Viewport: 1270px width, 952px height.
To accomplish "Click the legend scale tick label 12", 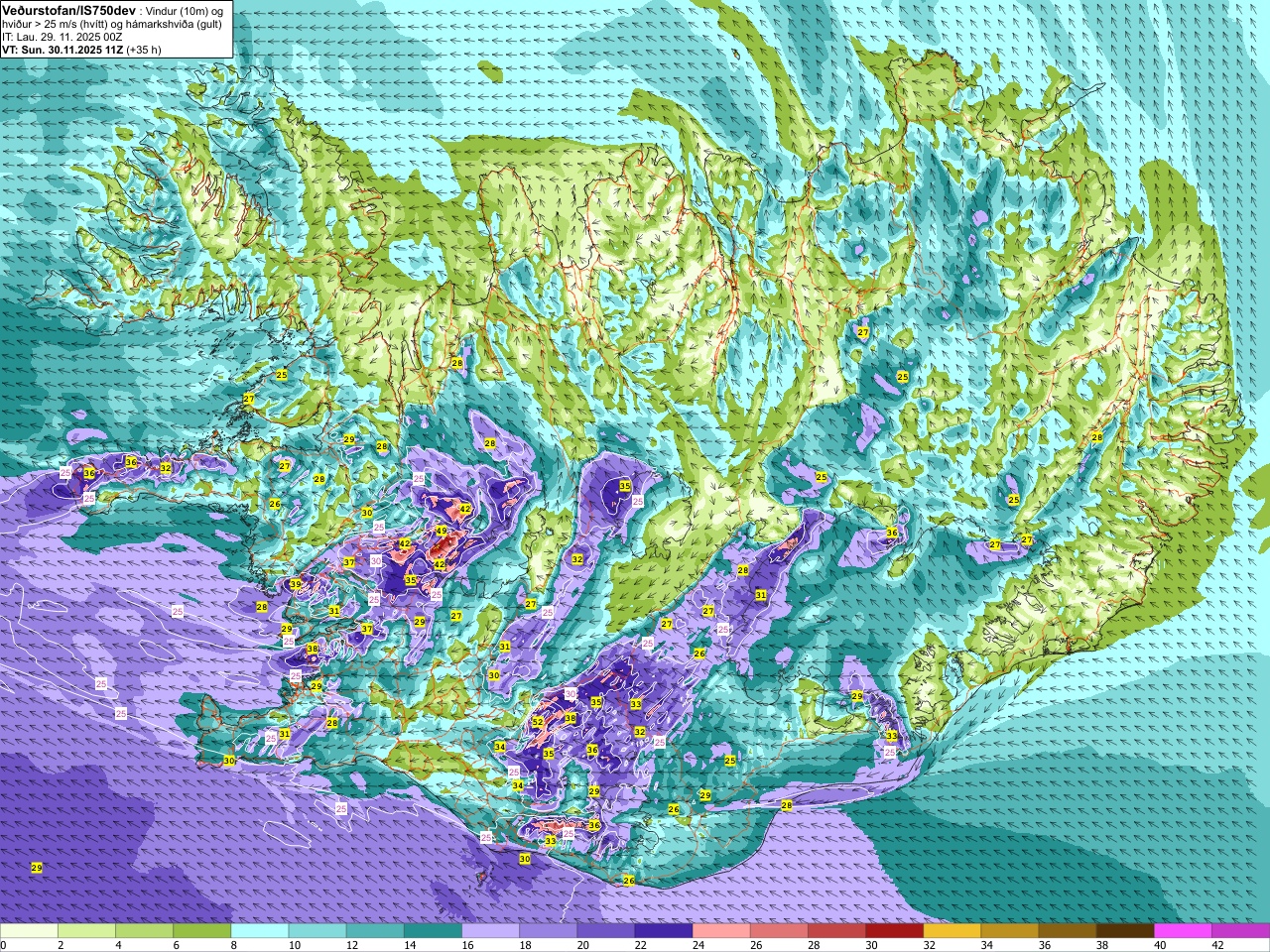I will 352,945.
